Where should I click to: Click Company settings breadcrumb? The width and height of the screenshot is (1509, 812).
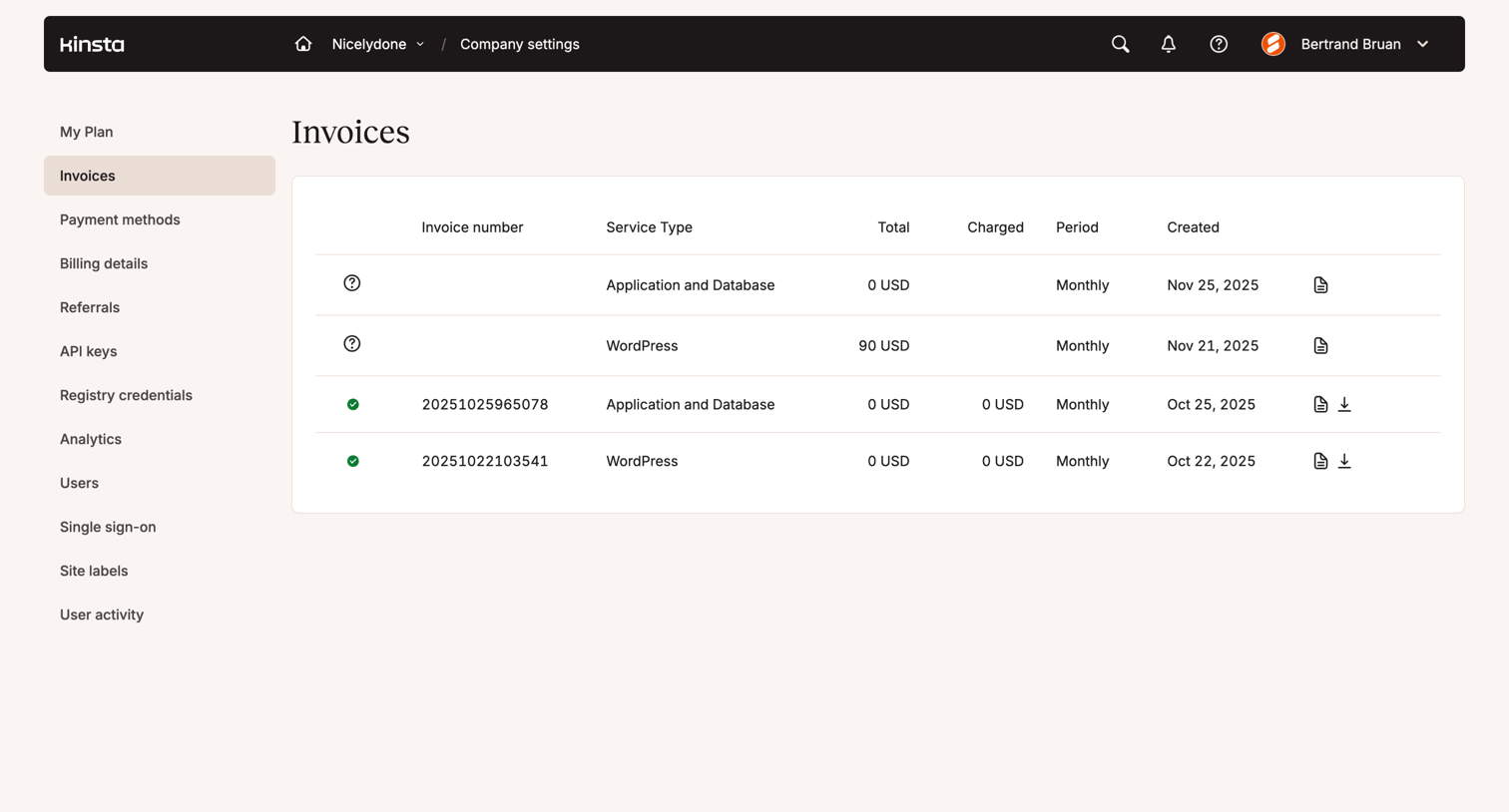(519, 44)
